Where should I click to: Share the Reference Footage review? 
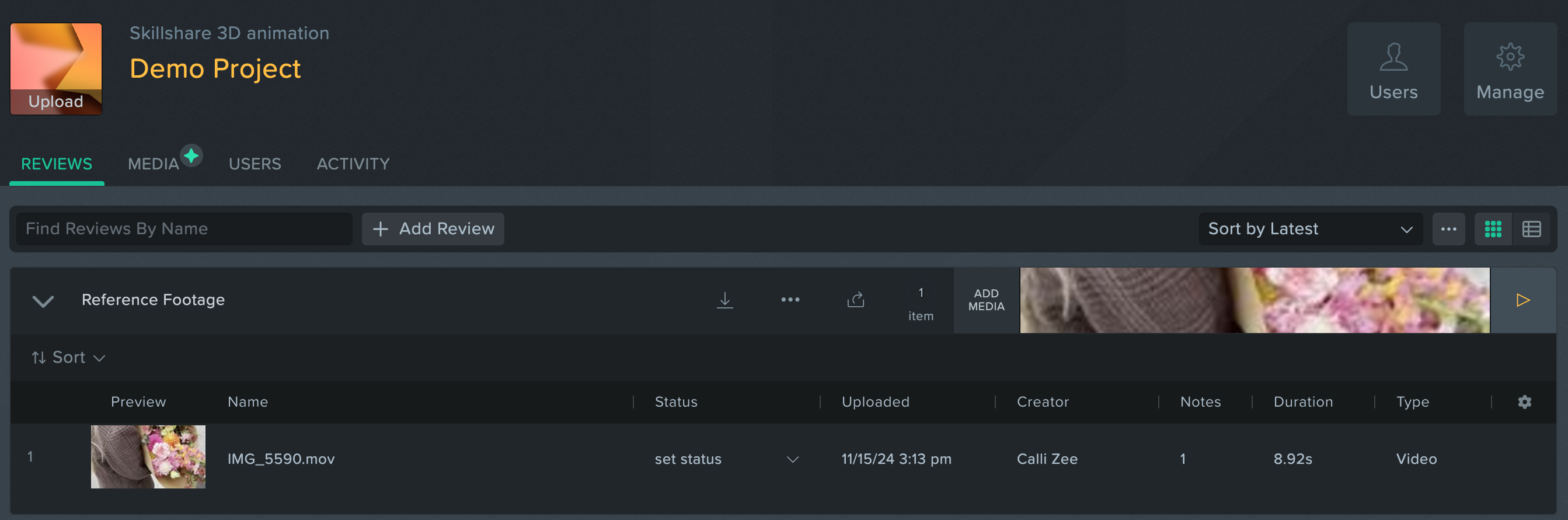[x=856, y=300]
